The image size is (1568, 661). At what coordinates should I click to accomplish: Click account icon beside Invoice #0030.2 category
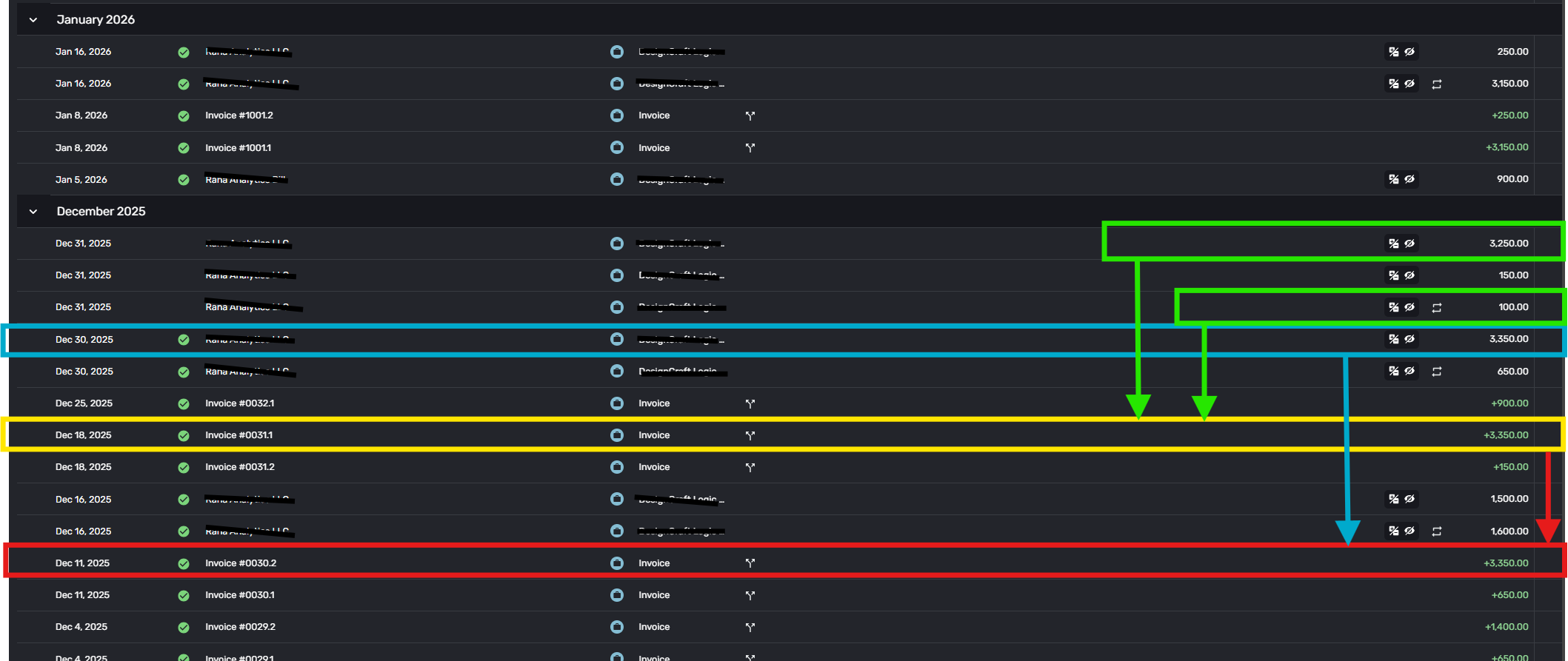tap(617, 563)
